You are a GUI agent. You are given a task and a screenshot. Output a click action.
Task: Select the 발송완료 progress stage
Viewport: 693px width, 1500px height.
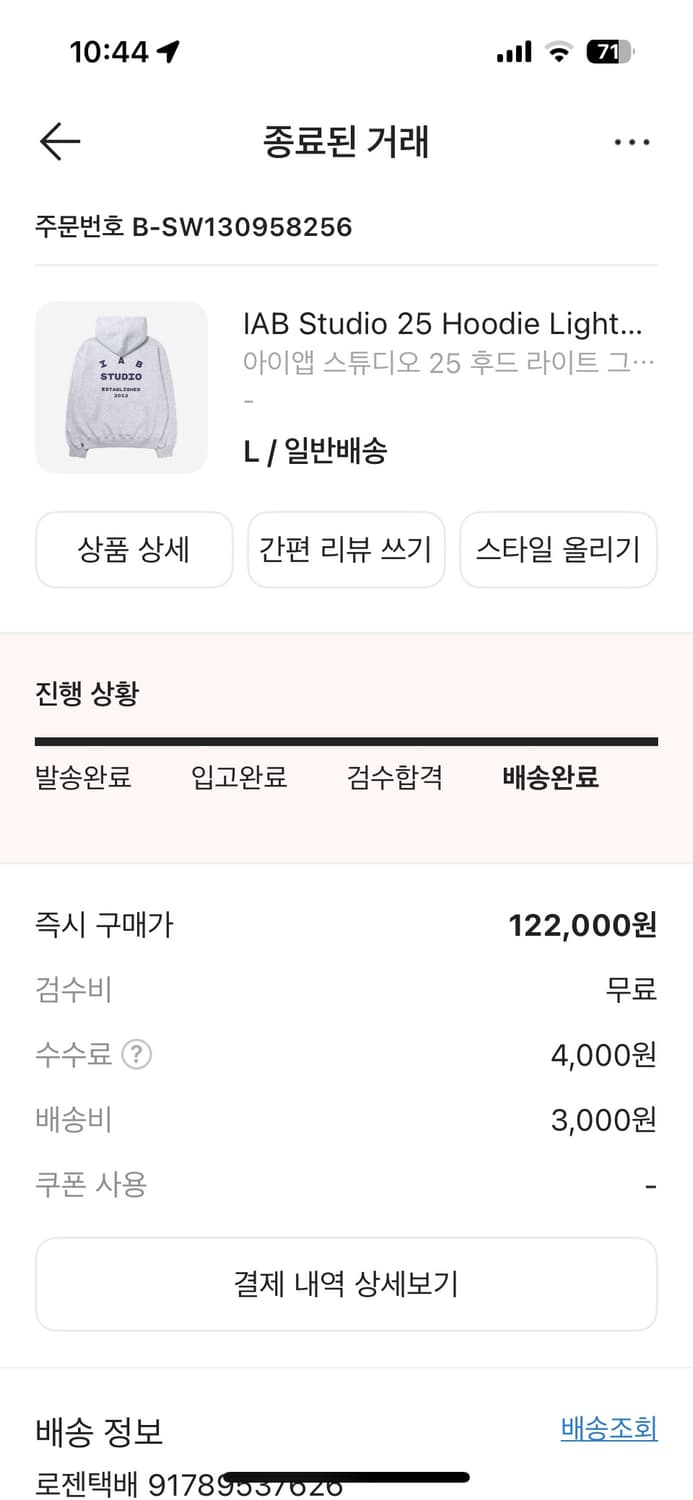84,778
